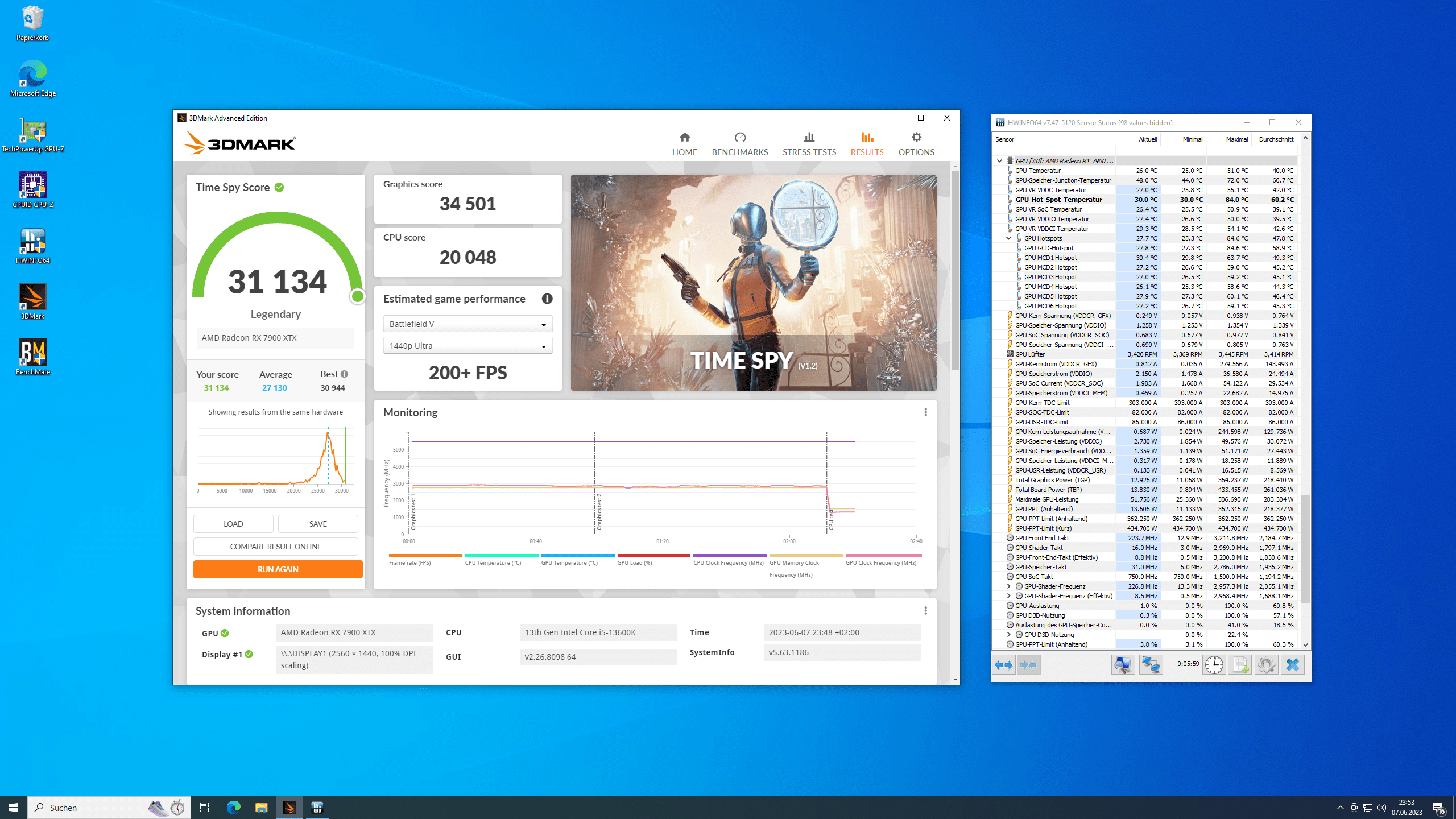Viewport: 1456px width, 819px height.
Task: Open the 1440p Ultra resolution dropdown
Action: (468, 346)
